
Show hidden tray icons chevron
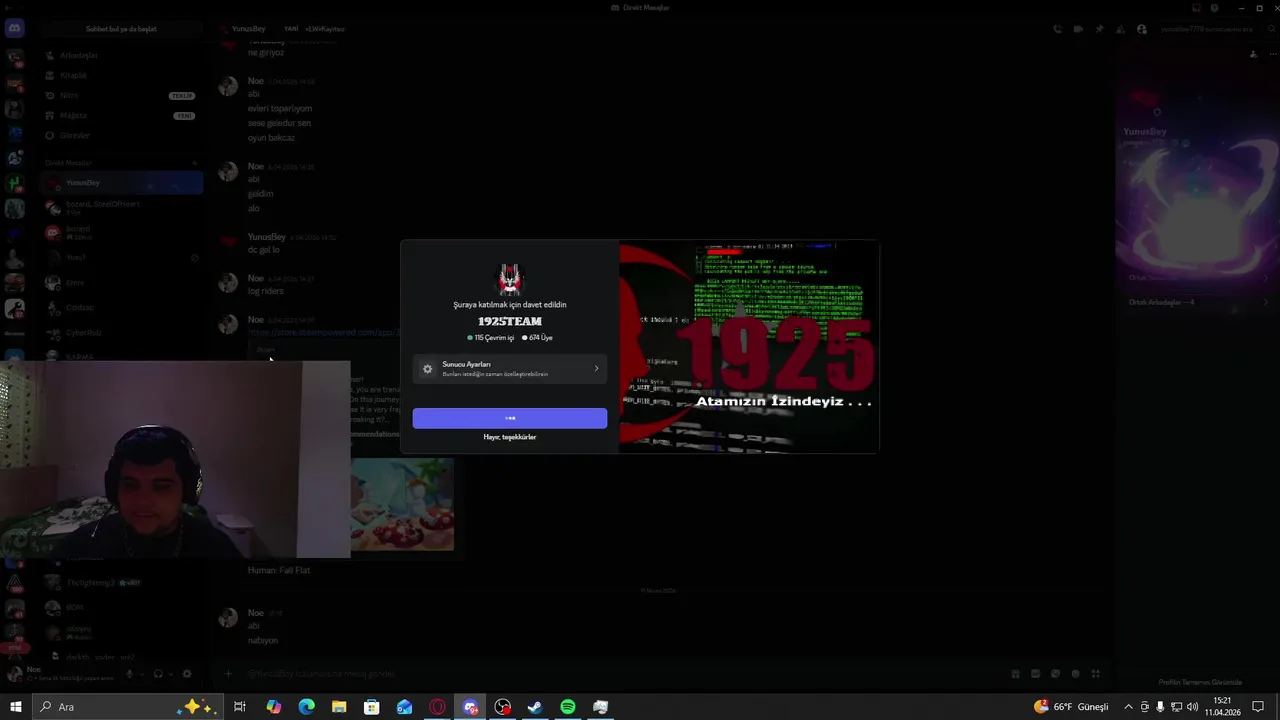(1129, 707)
